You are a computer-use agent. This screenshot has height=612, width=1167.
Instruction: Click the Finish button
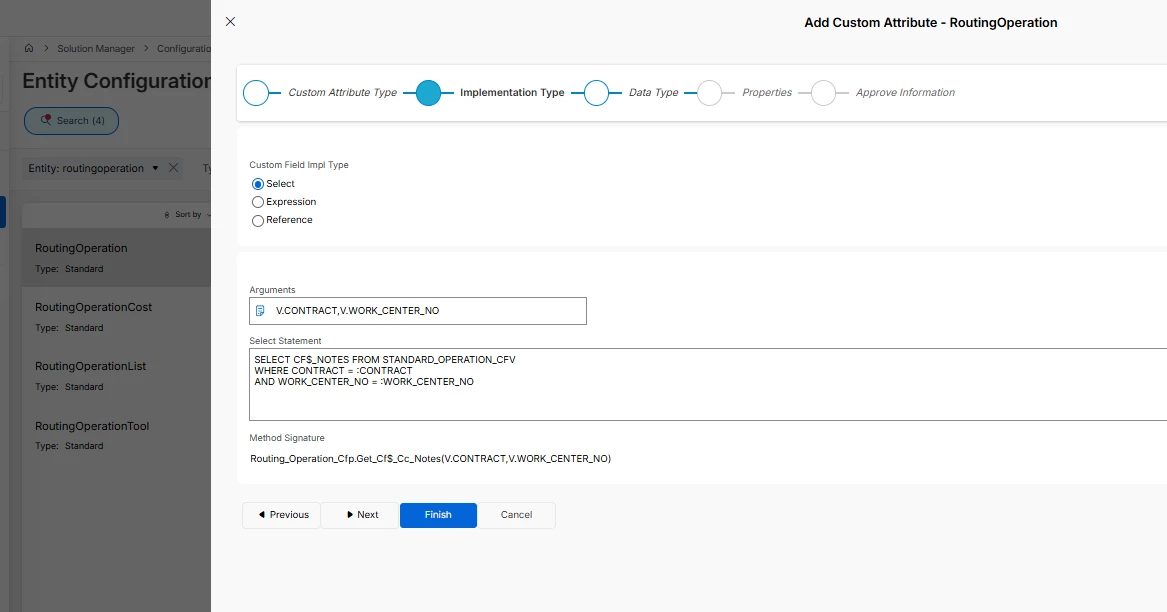tap(438, 515)
